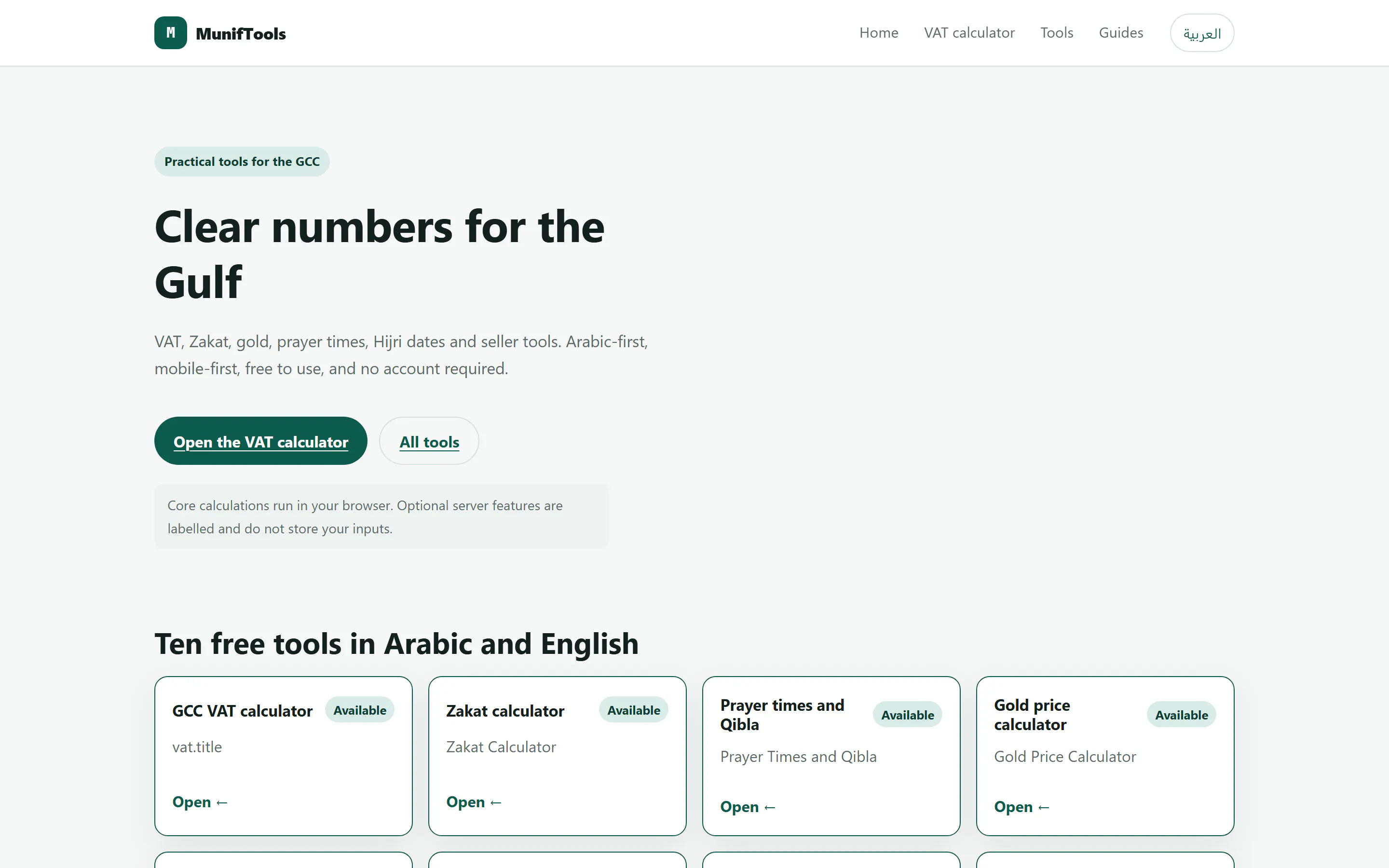Click the Prayer Times and Qibla description text
Image resolution: width=1389 pixels, height=868 pixels.
point(798,757)
